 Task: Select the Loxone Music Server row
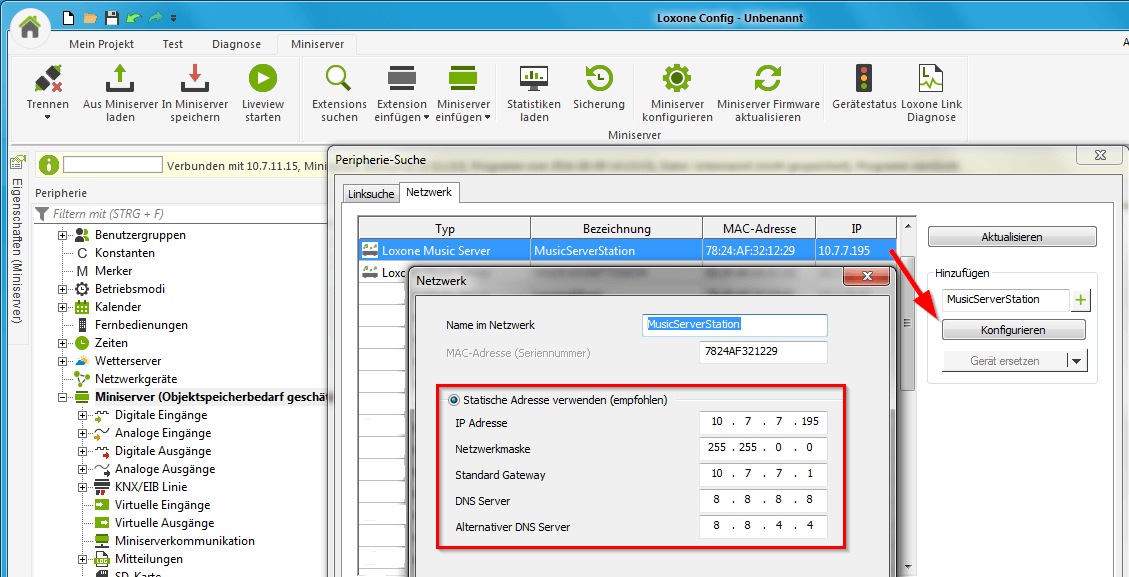pos(444,251)
